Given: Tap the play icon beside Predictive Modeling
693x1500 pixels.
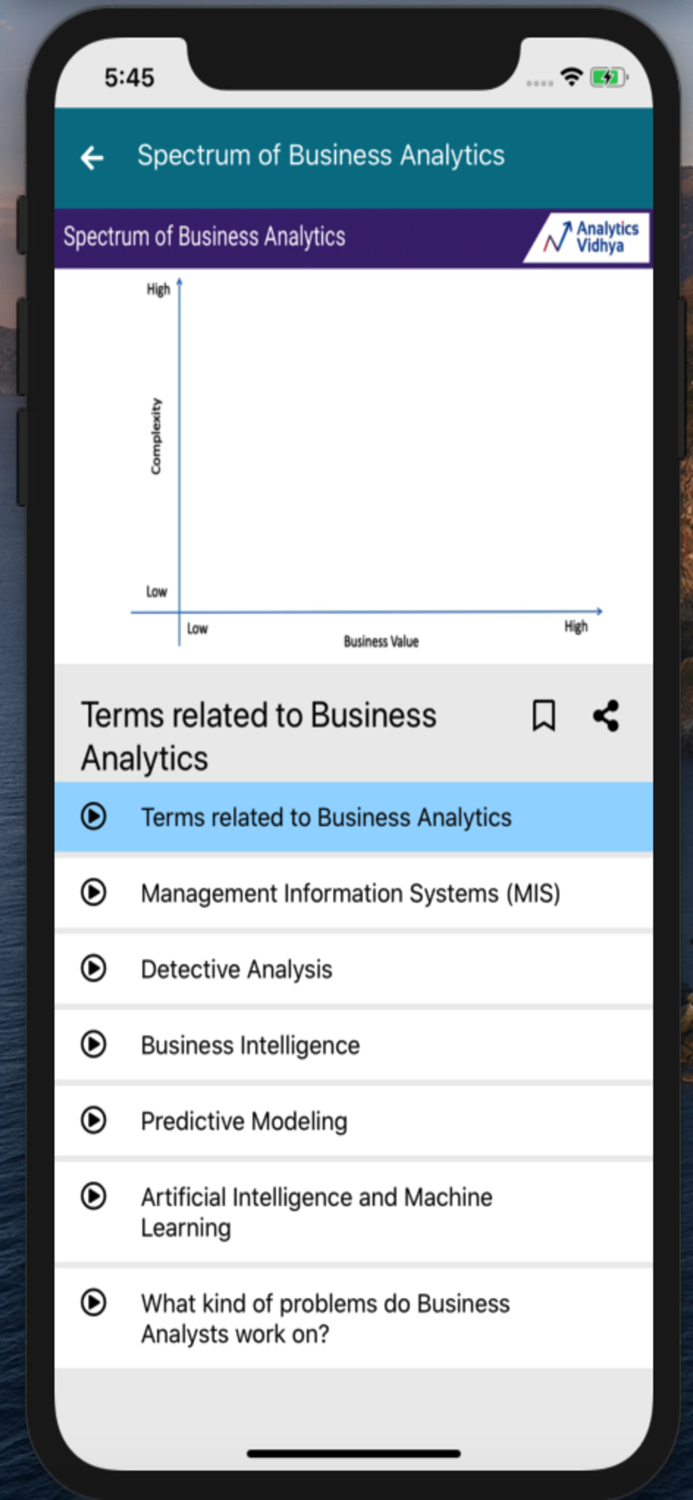Looking at the screenshot, I should click(x=93, y=1120).
